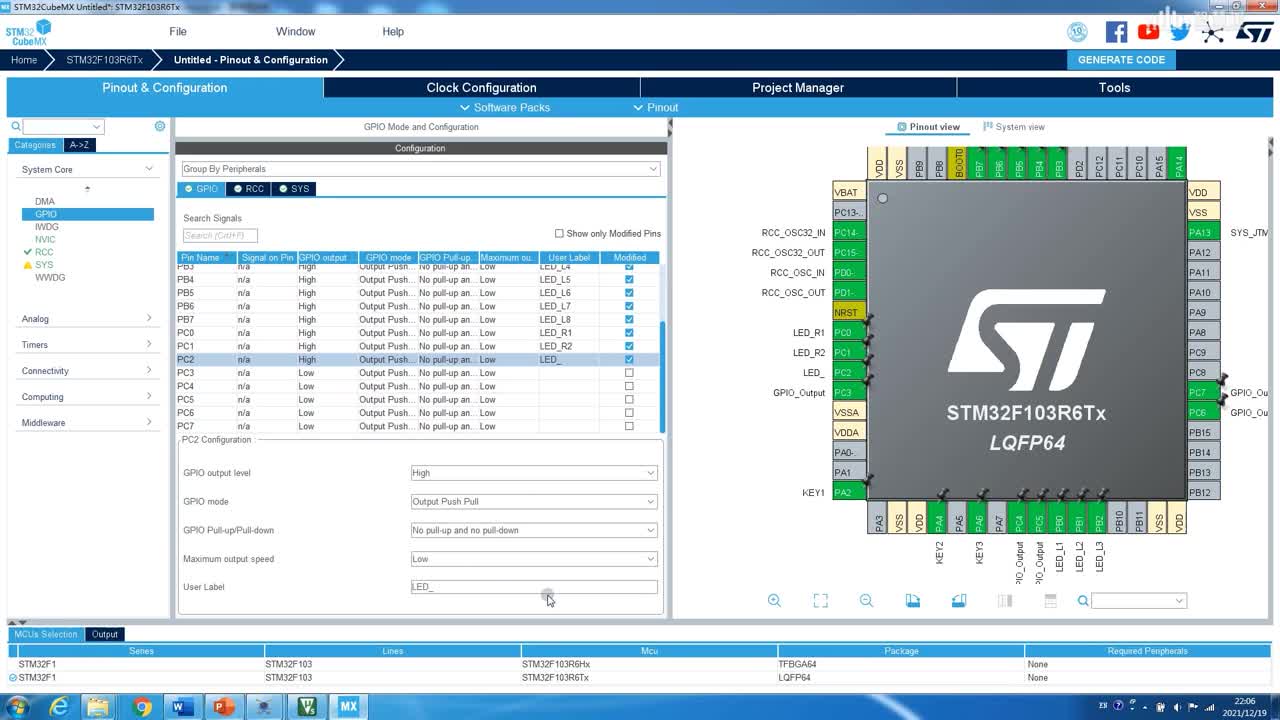Screen dimensions: 1280x720
Task: Toggle Modified checkbox for PC0 row
Action: (x=629, y=333)
